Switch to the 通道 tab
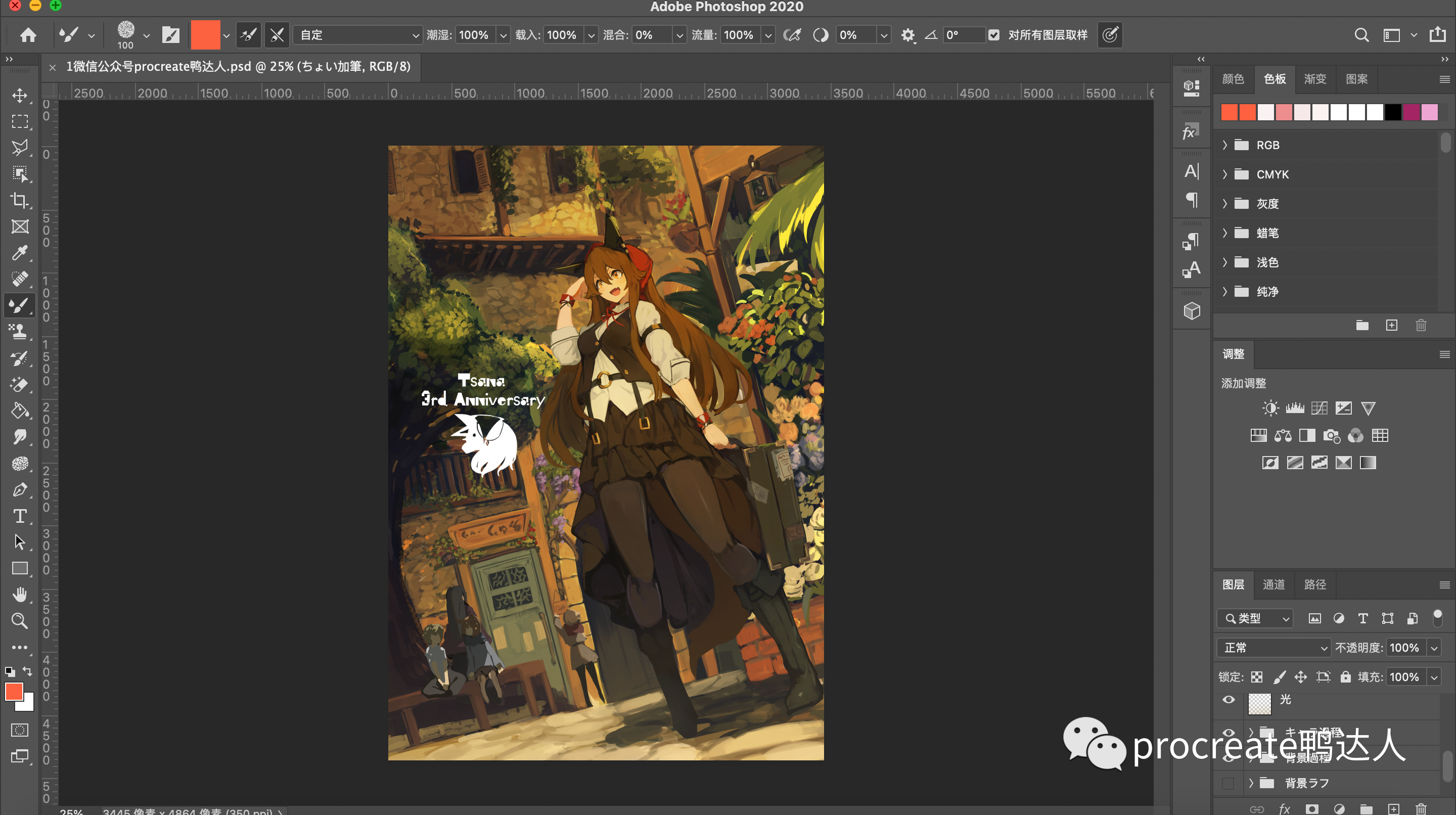 [1273, 584]
